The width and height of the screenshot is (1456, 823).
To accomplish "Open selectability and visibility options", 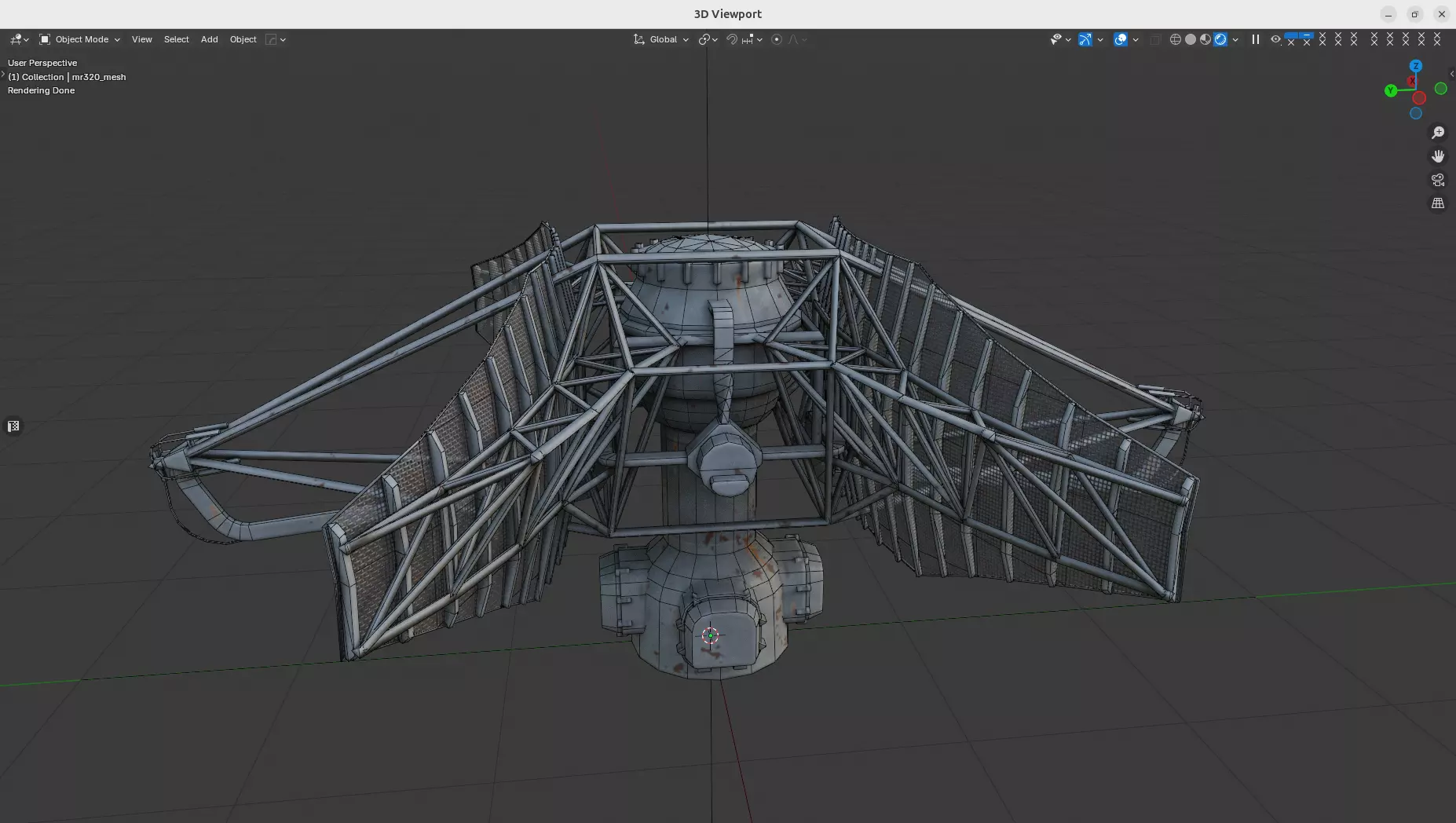I will tap(1060, 39).
